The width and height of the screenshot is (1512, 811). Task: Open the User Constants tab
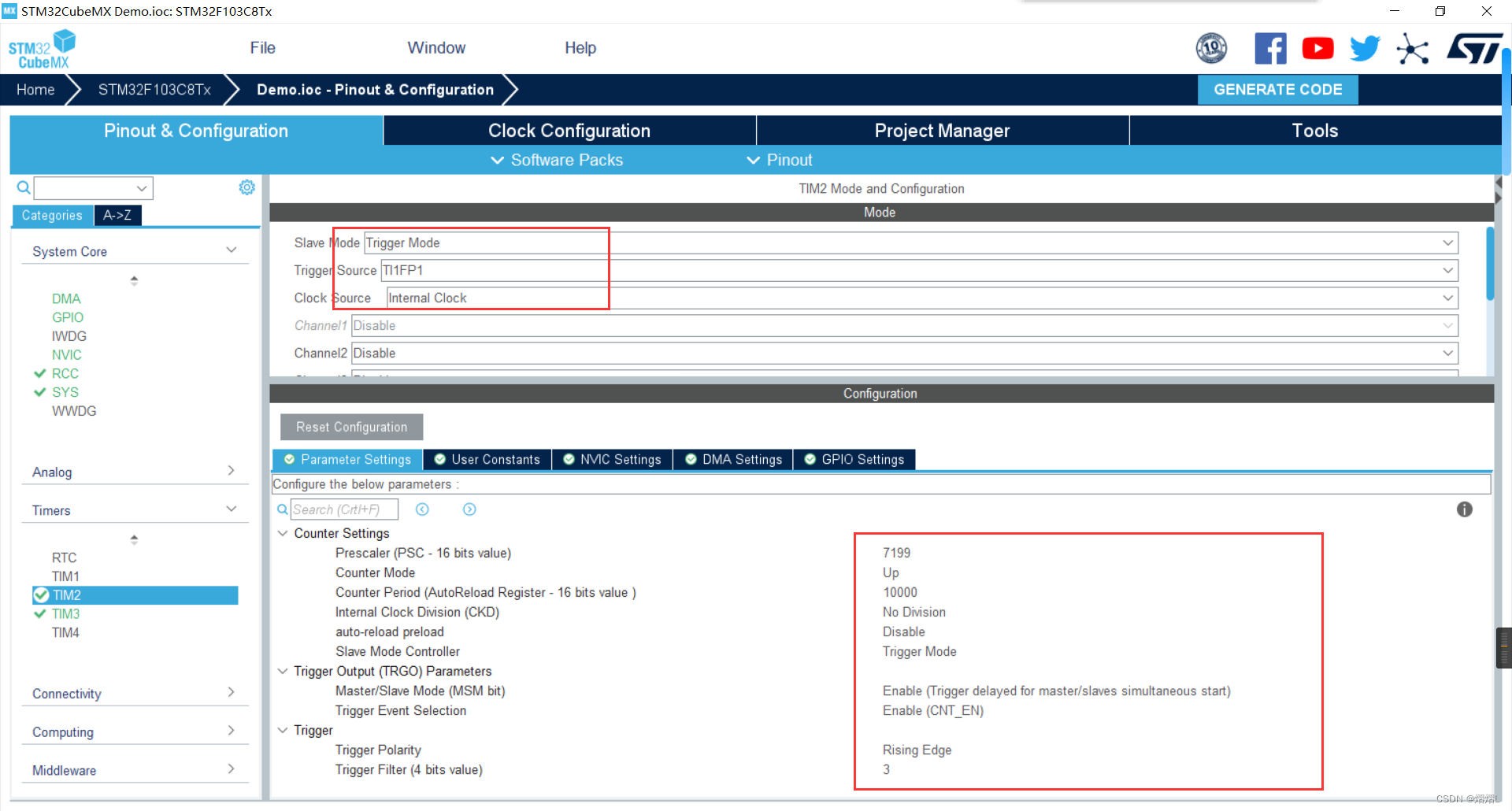coord(487,459)
